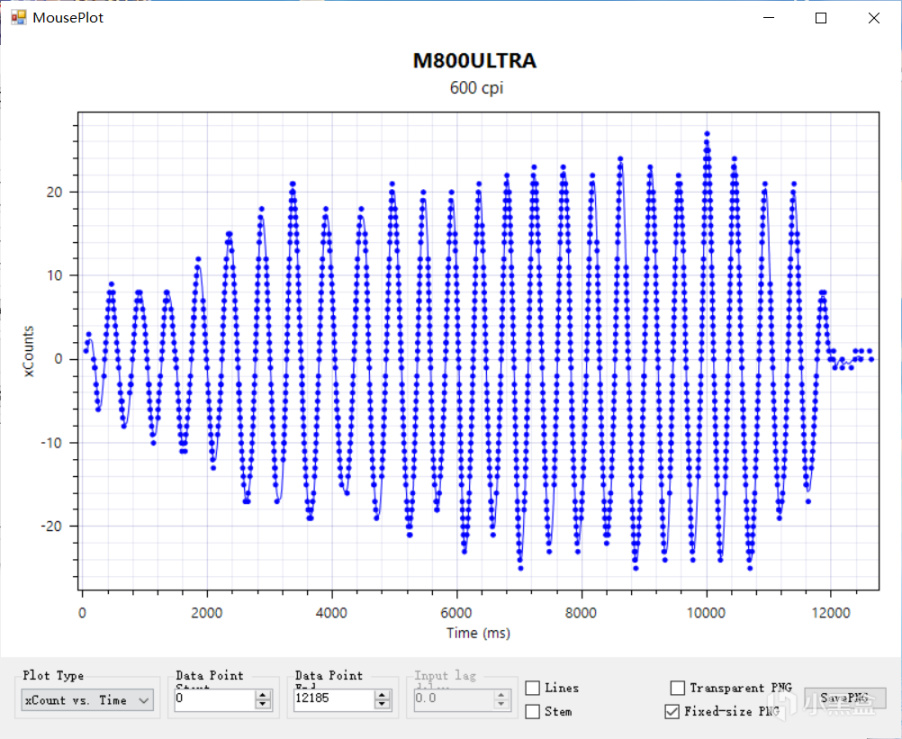The width and height of the screenshot is (902, 739).
Task: Click the -20 tick label on the y axis
Action: (51, 526)
